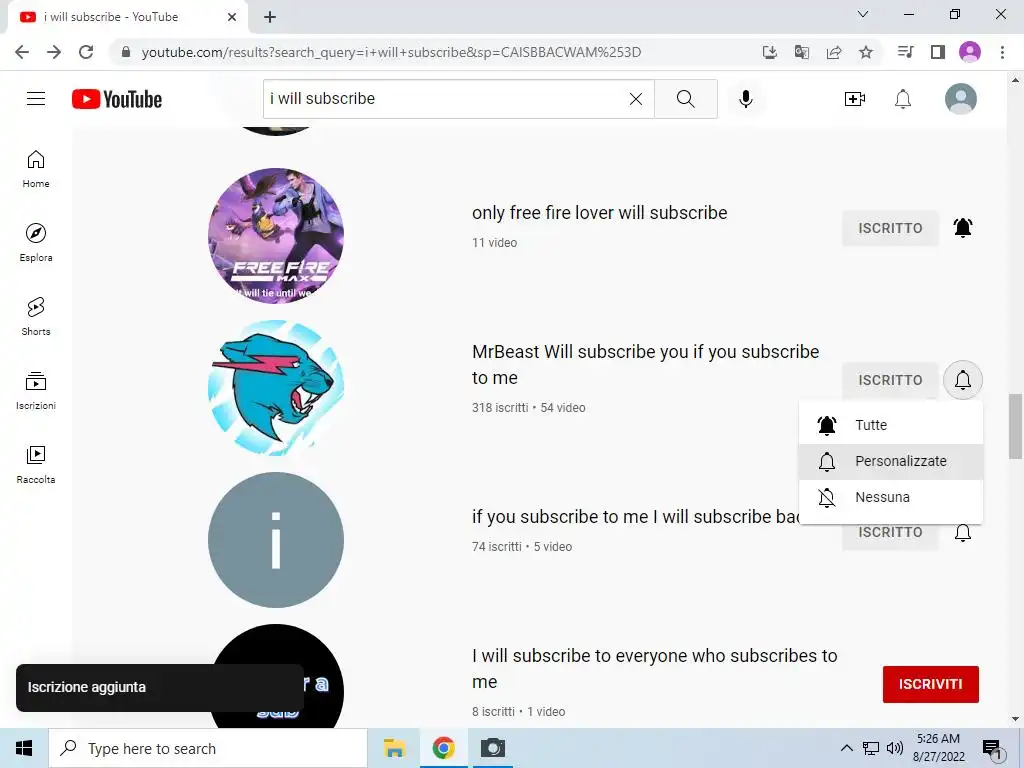
Task: Select the 'i will subscribe - YouTube' tab
Action: pyautogui.click(x=127, y=17)
